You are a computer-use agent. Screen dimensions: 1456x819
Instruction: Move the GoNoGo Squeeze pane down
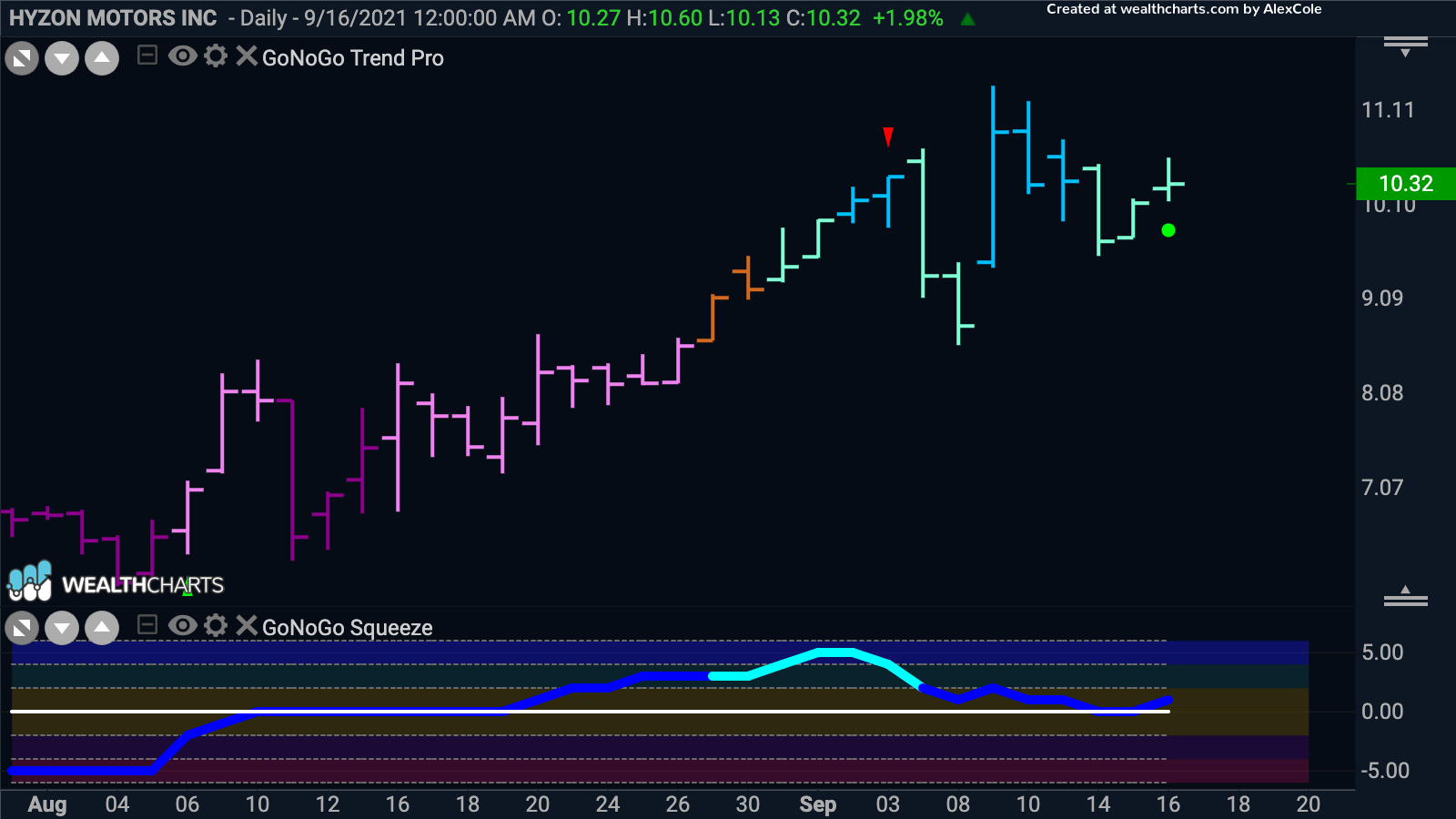pyautogui.click(x=62, y=628)
